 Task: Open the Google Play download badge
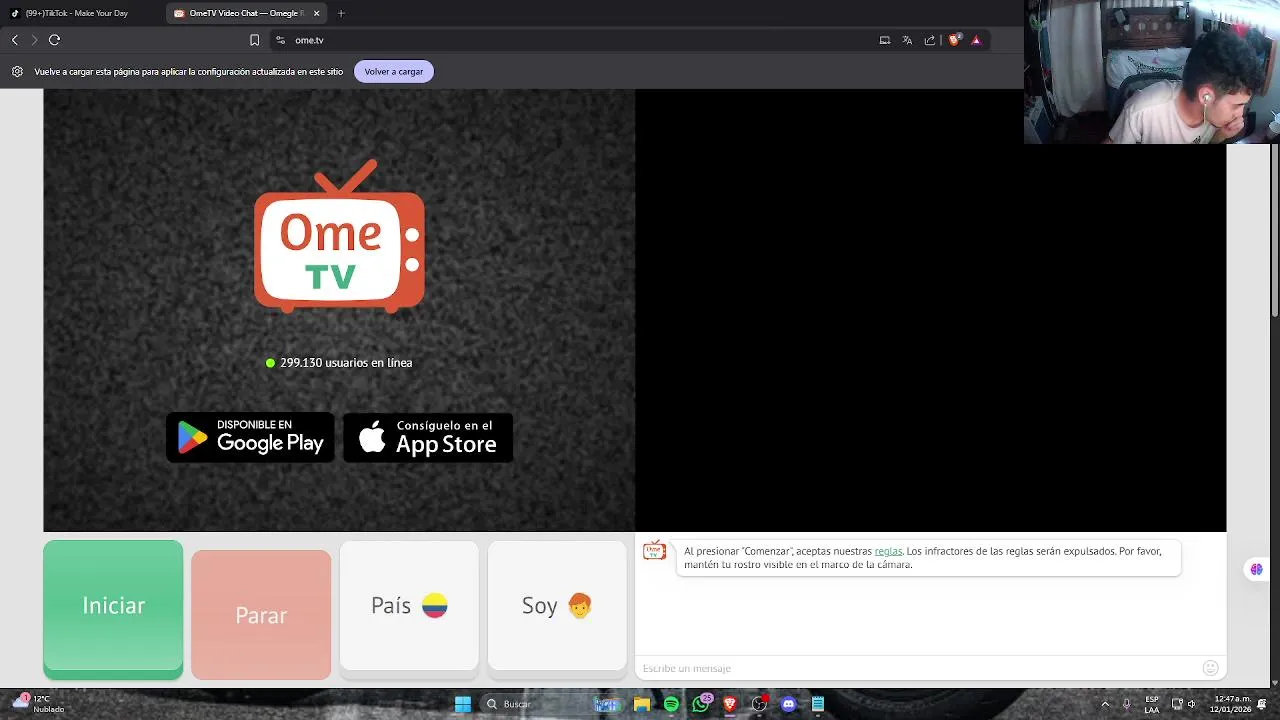point(250,437)
